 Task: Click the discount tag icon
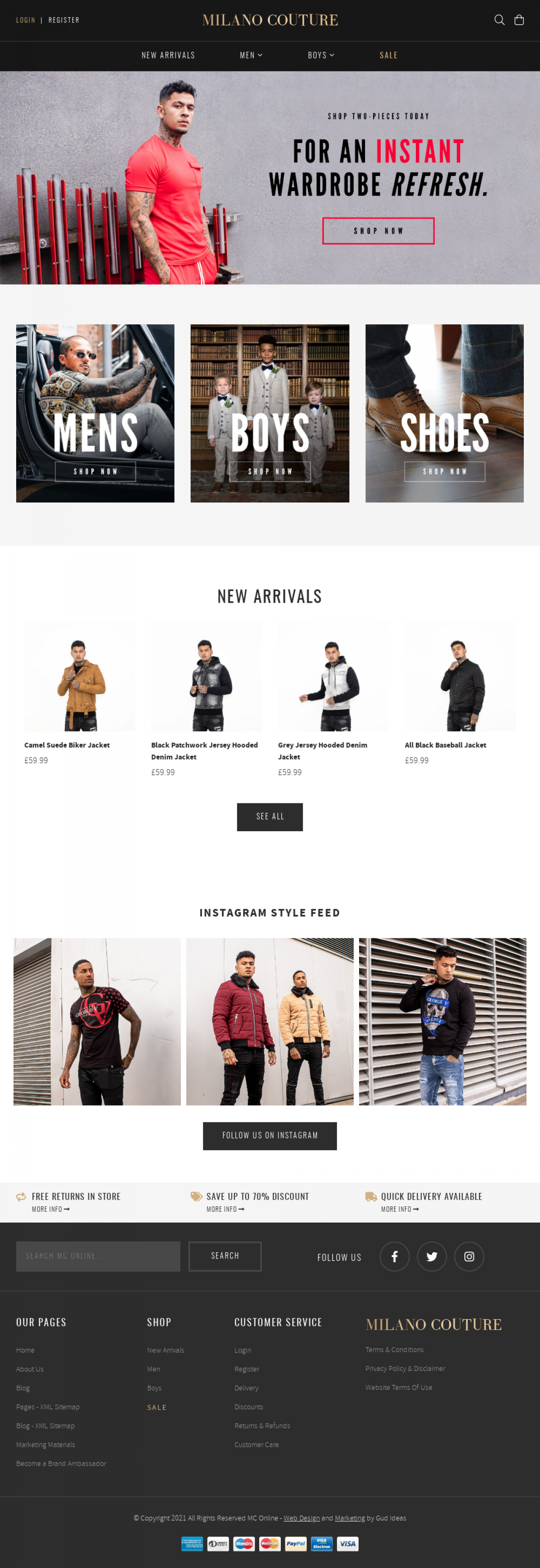point(196,1197)
